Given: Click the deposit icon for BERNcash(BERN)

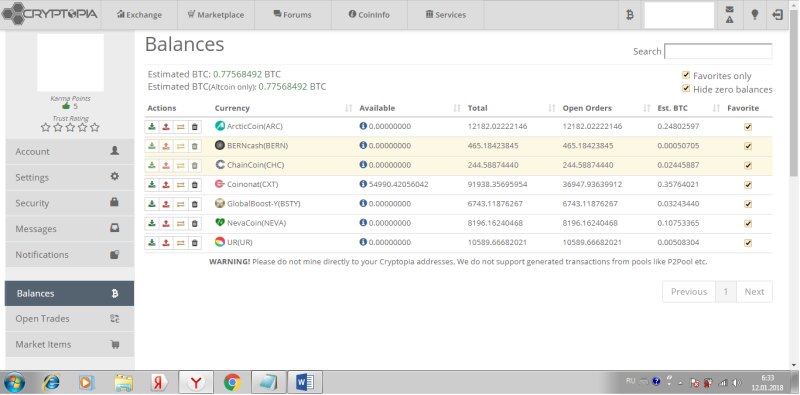Looking at the screenshot, I should pyautogui.click(x=152, y=146).
